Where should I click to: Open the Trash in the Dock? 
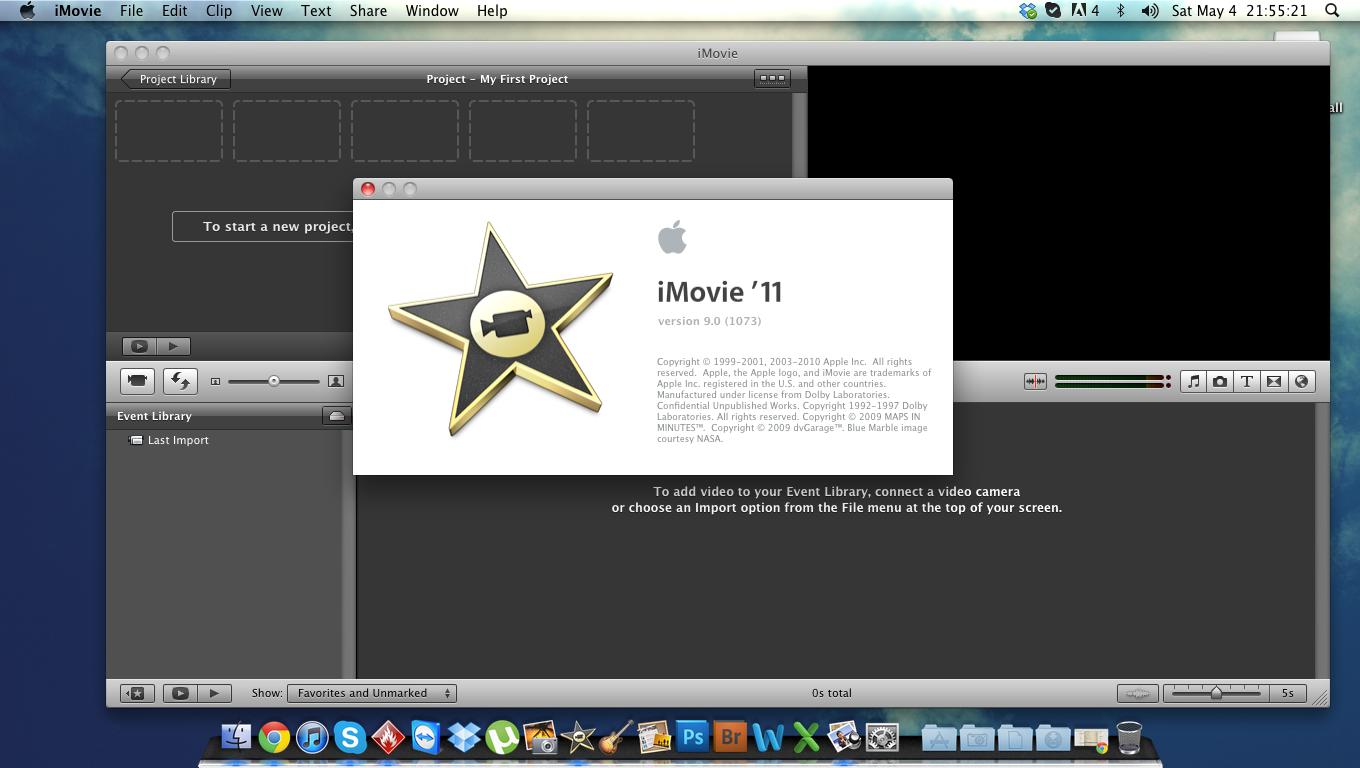tap(1129, 738)
